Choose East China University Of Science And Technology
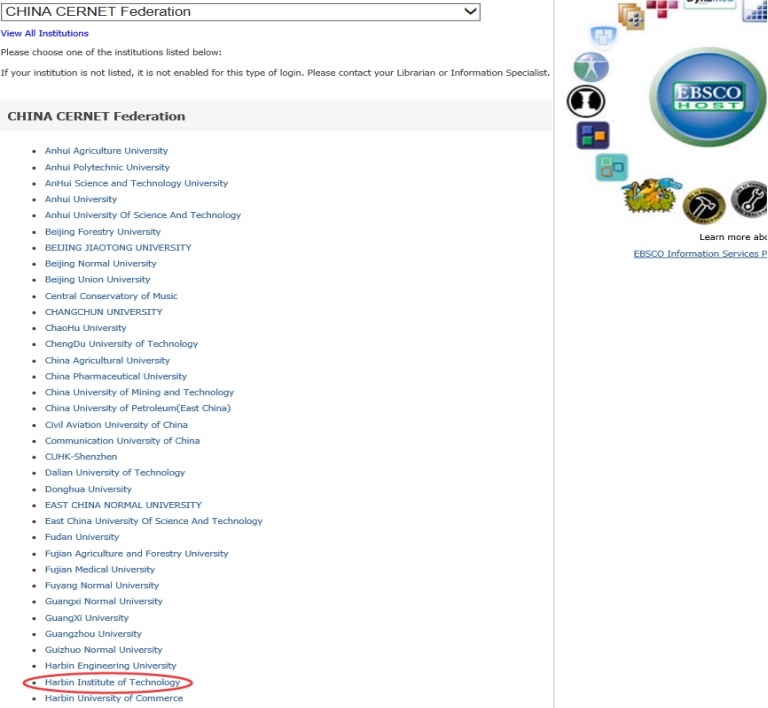The height and width of the screenshot is (708, 768). click(x=154, y=521)
